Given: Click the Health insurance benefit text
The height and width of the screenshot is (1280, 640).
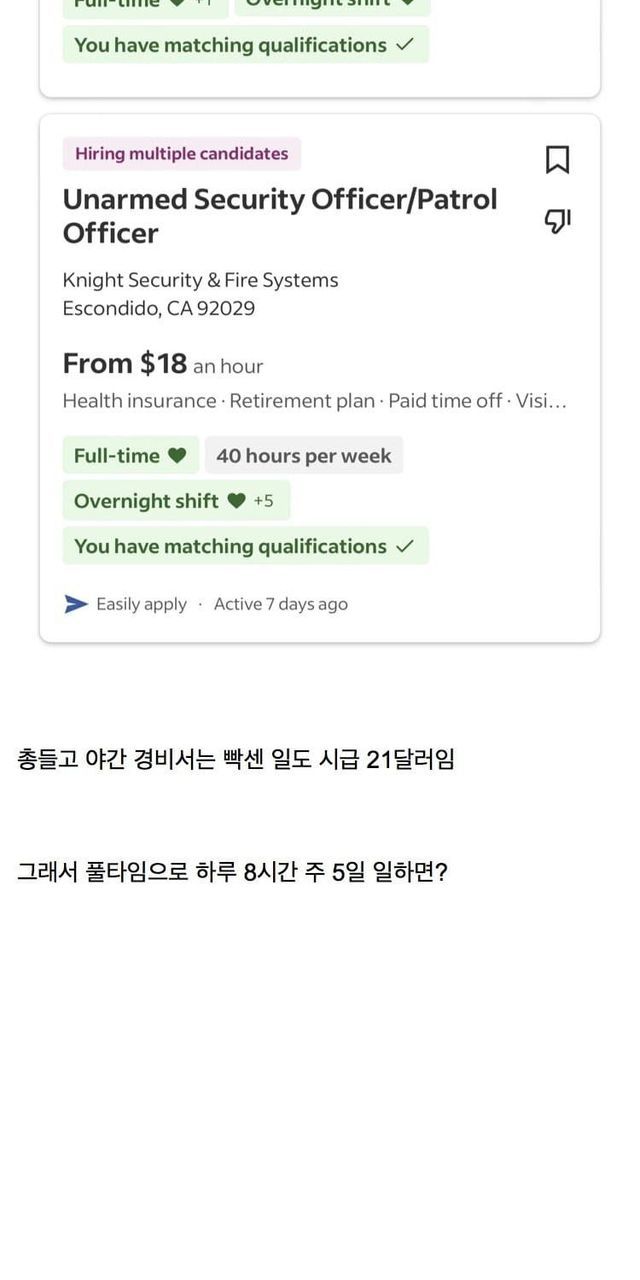Looking at the screenshot, I should 139,401.
